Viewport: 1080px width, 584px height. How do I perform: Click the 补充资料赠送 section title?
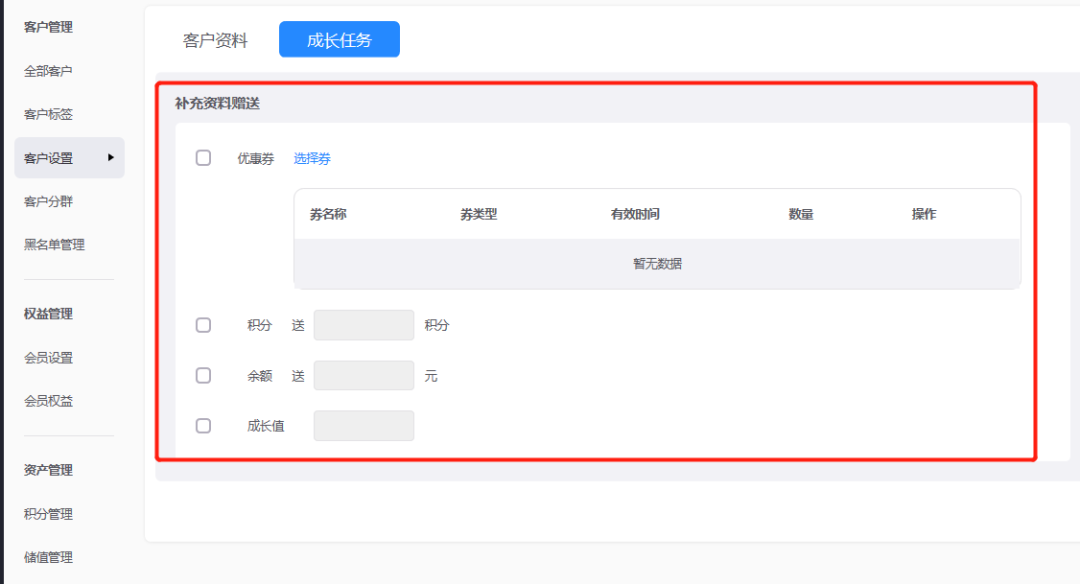click(x=217, y=103)
